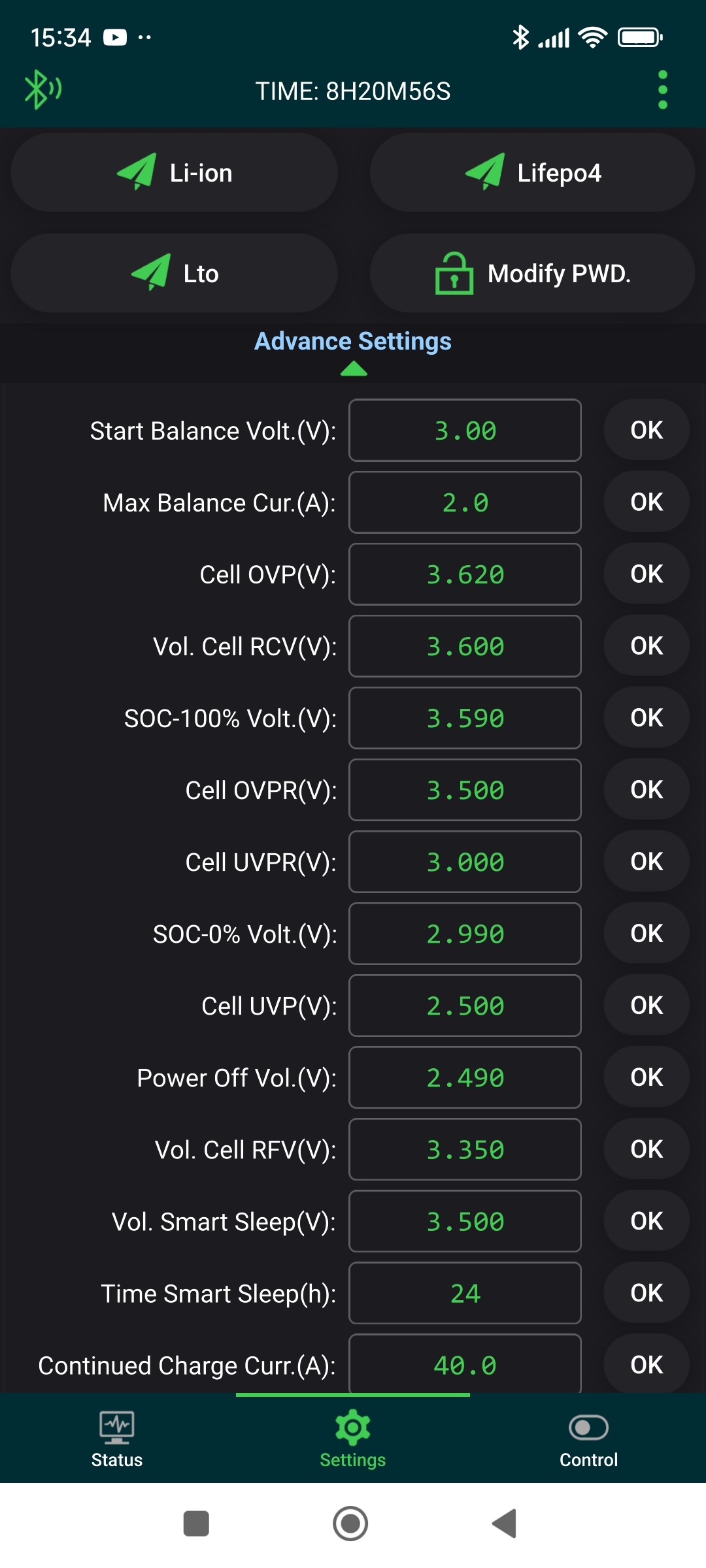706x1568 pixels.
Task: Tap the Bluetooth connection icon in header
Action: point(42,90)
